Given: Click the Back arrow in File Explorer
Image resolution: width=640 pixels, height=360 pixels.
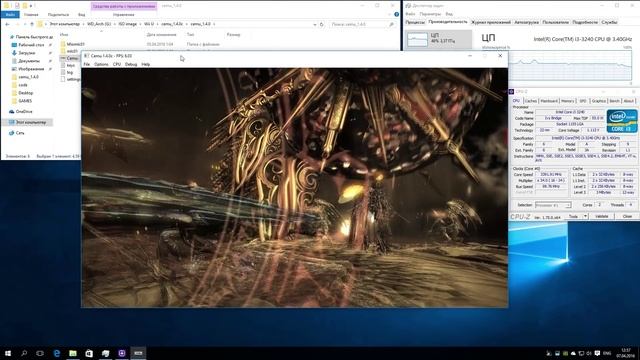Looking at the screenshot, I should click(7, 24).
